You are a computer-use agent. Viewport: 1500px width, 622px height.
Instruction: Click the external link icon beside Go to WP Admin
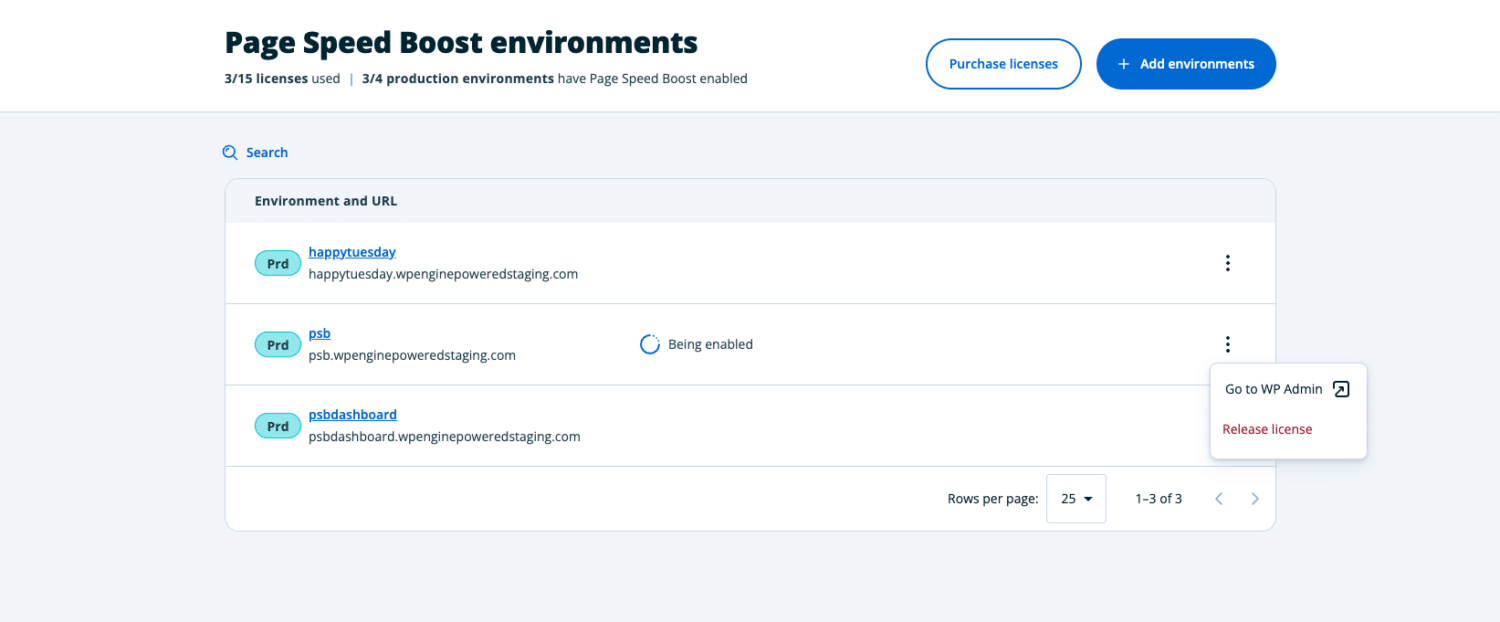pyautogui.click(x=1341, y=388)
